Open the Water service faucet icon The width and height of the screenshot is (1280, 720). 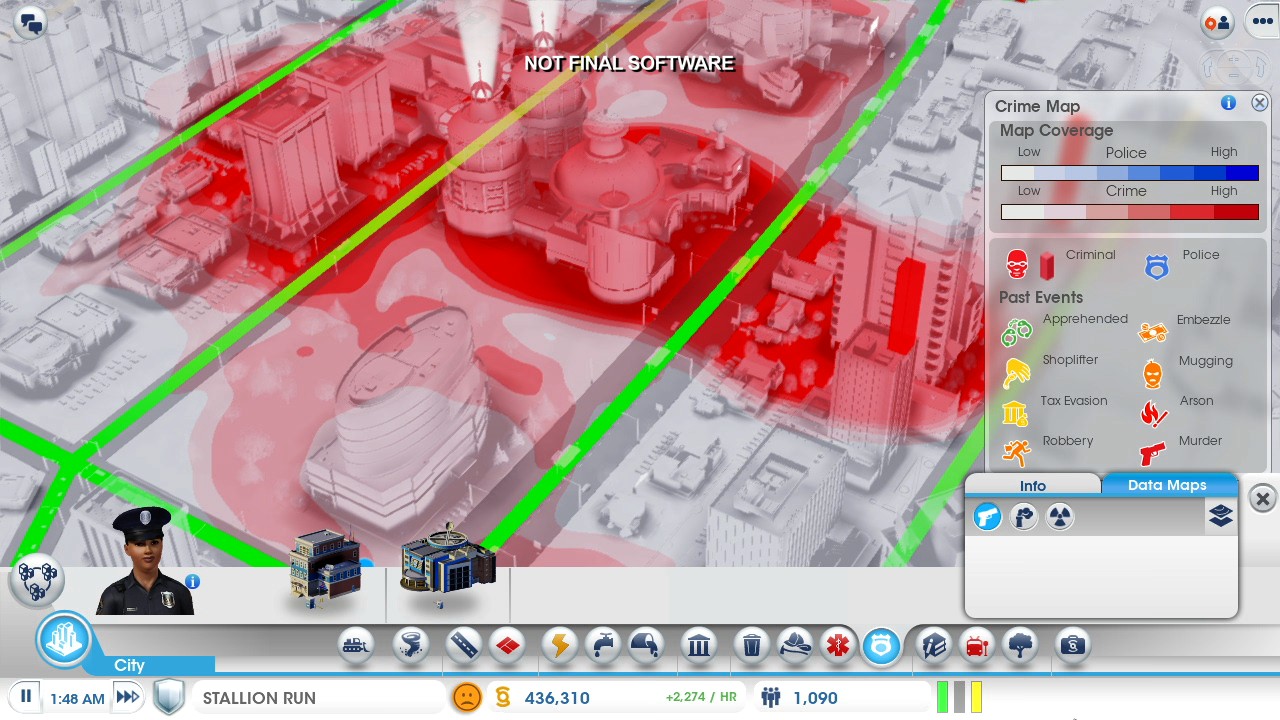604,645
